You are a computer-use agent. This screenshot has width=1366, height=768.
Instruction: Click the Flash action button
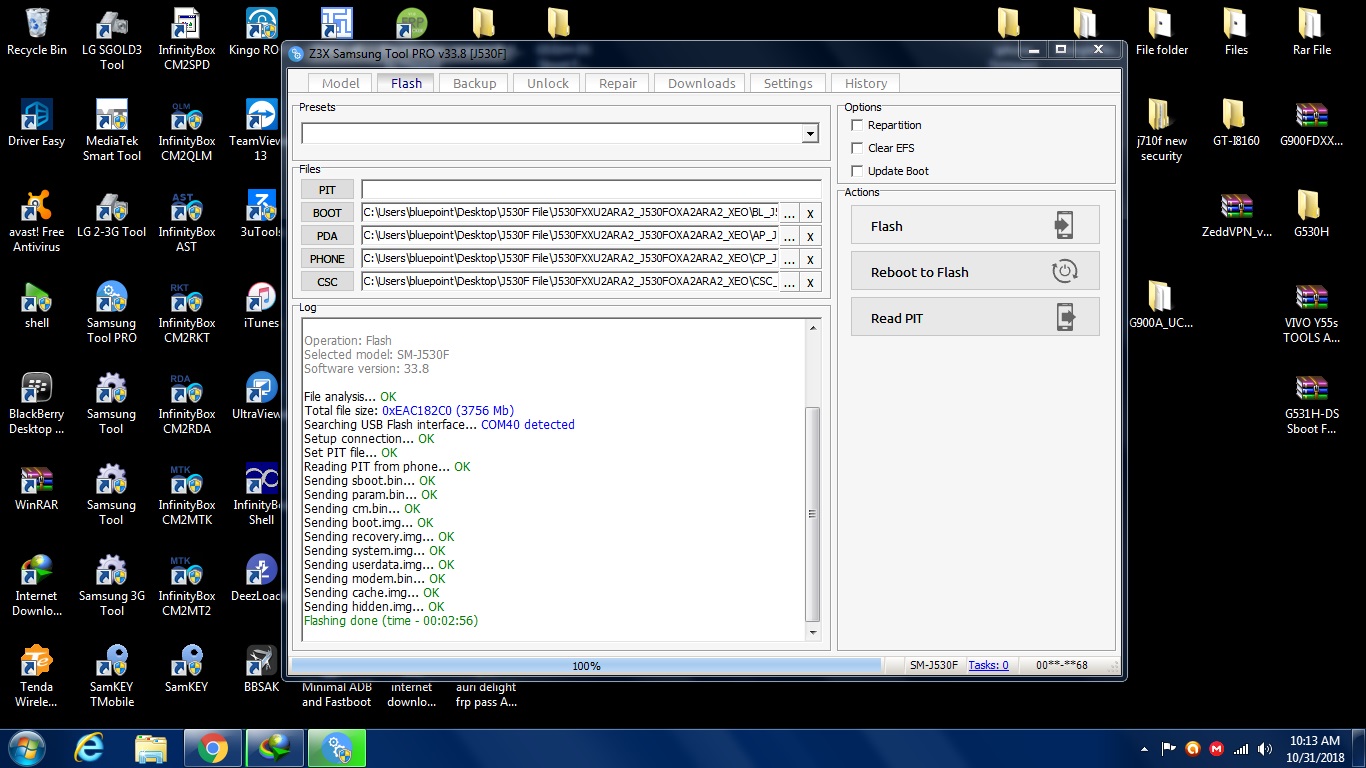[x=975, y=225]
